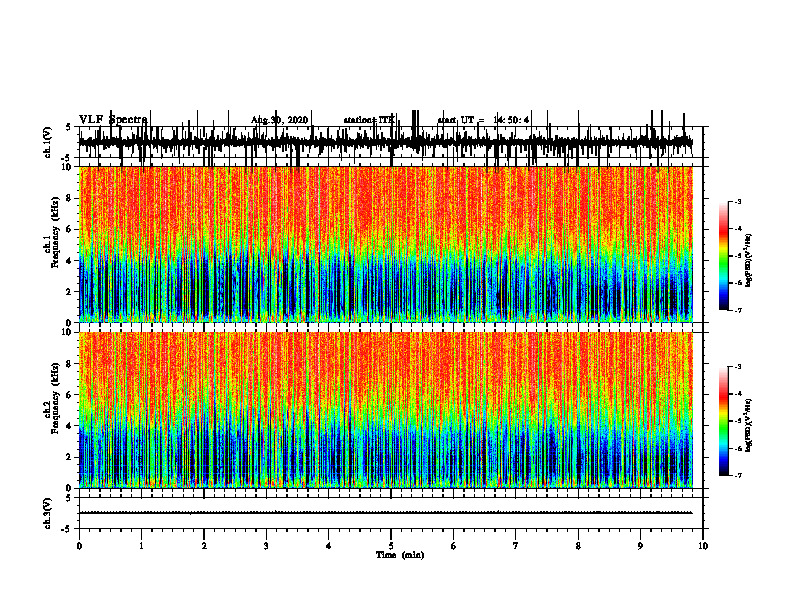
Task: Click the start UT = 14:50:4 label
Action: pyautogui.click(x=483, y=120)
